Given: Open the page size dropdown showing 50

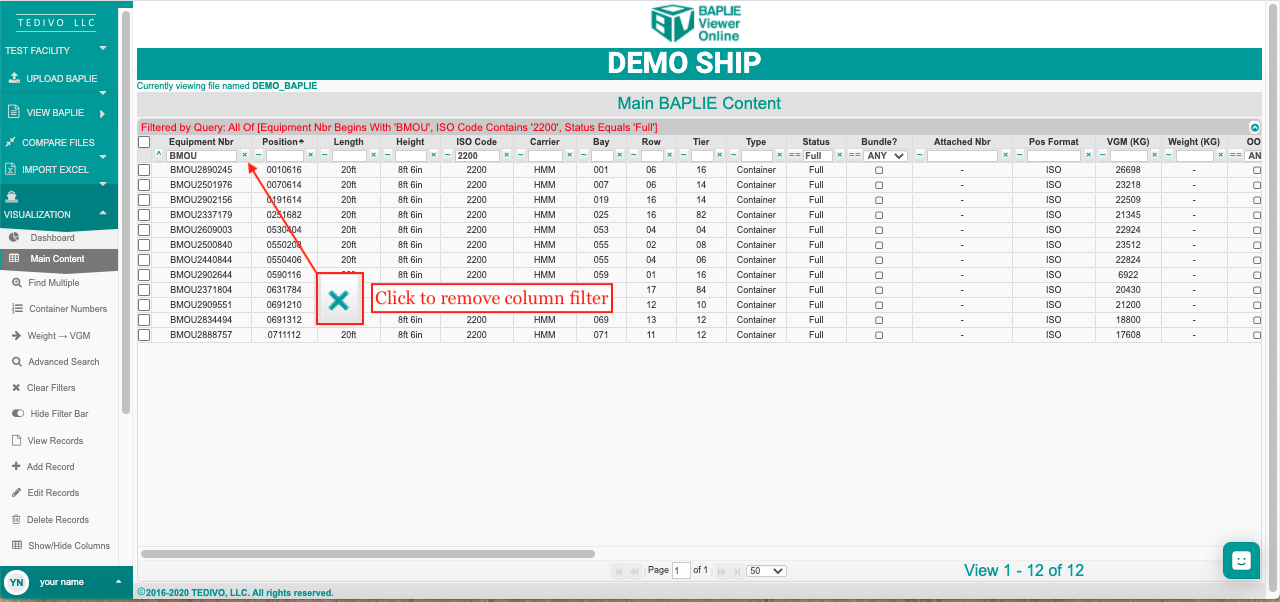Looking at the screenshot, I should [767, 571].
